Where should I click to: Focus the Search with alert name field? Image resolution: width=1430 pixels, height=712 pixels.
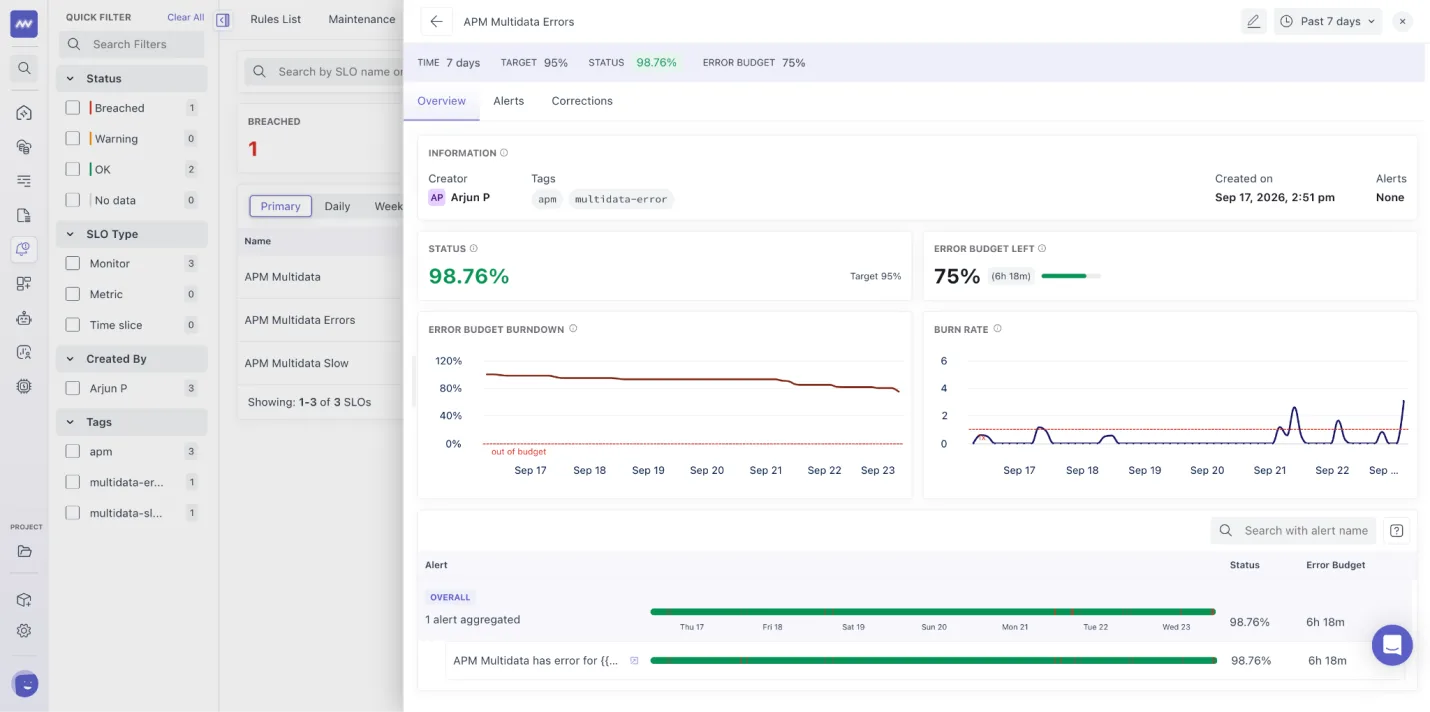coord(1293,531)
